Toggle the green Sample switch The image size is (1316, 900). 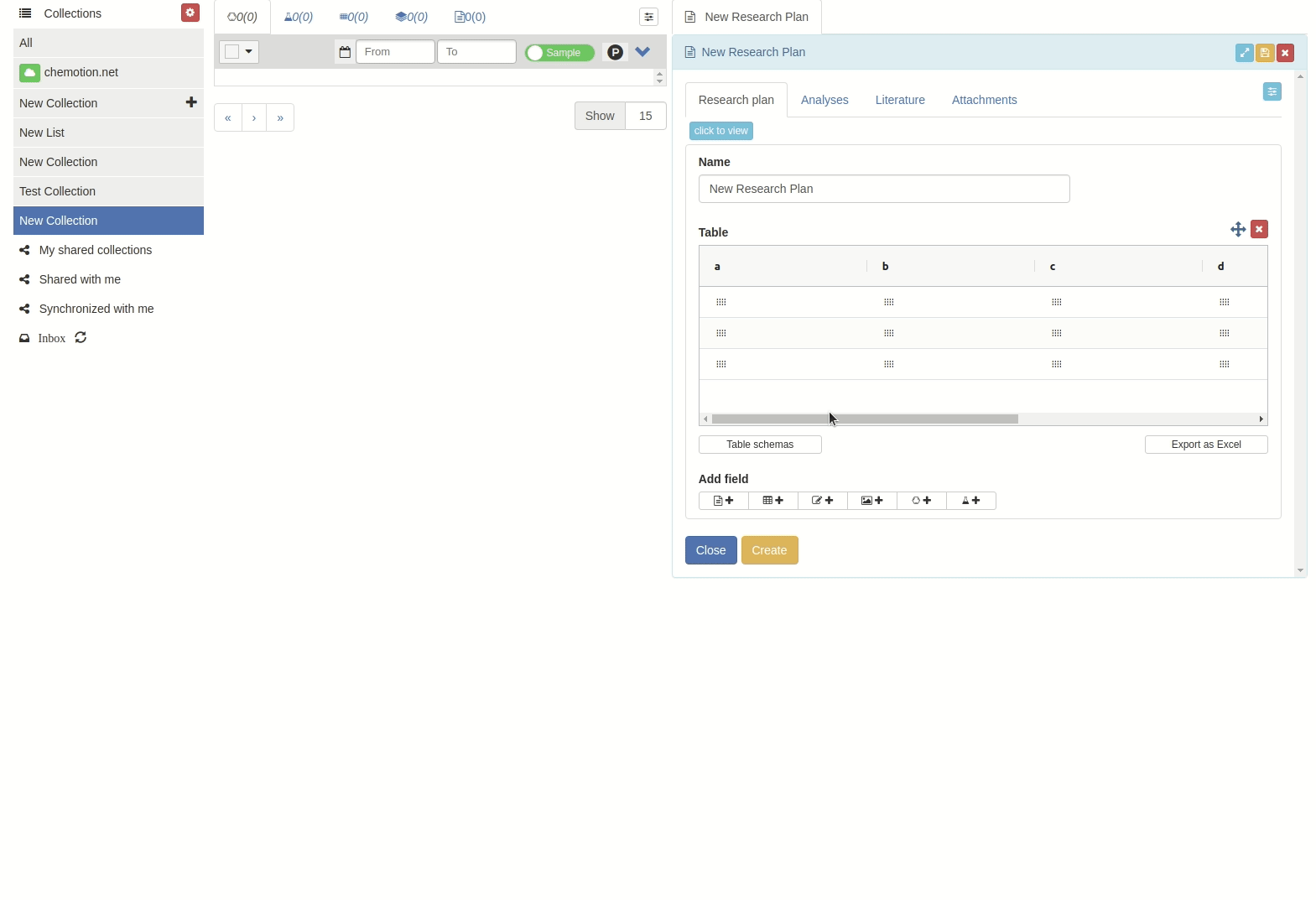559,53
